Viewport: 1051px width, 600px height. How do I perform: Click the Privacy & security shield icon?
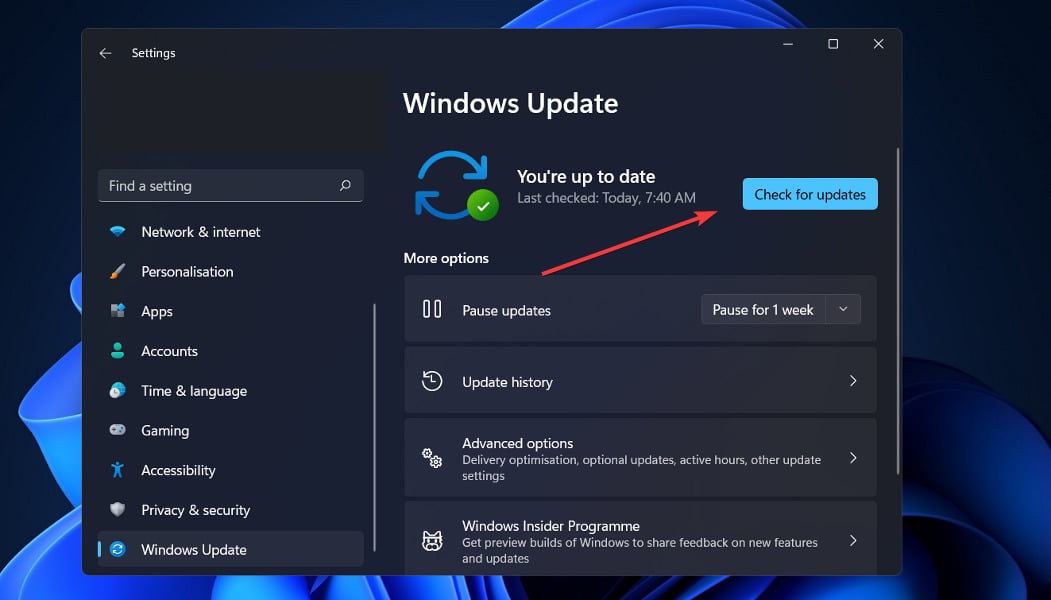click(117, 510)
